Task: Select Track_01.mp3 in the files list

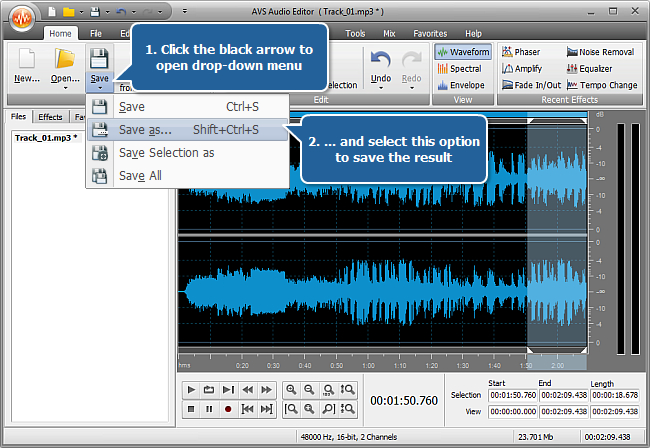Action: [x=46, y=138]
